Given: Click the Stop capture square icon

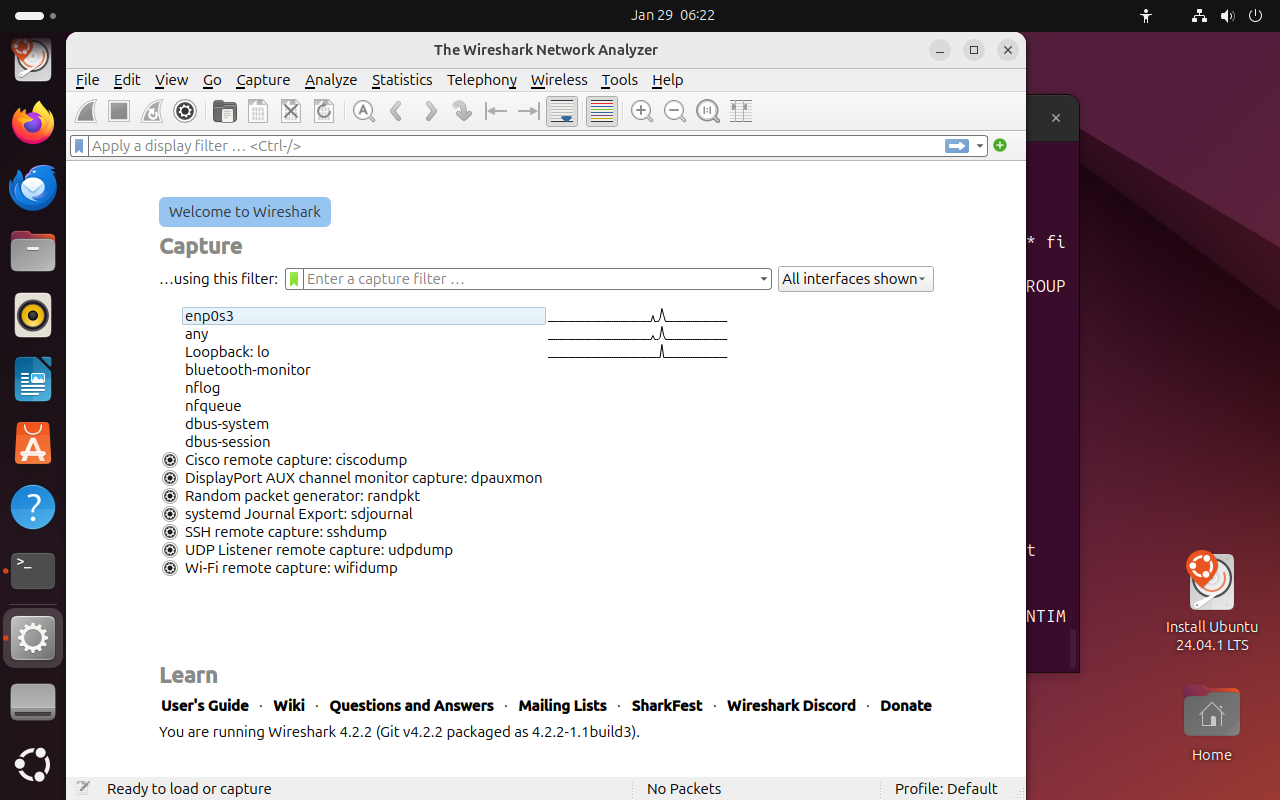Looking at the screenshot, I should (x=119, y=111).
